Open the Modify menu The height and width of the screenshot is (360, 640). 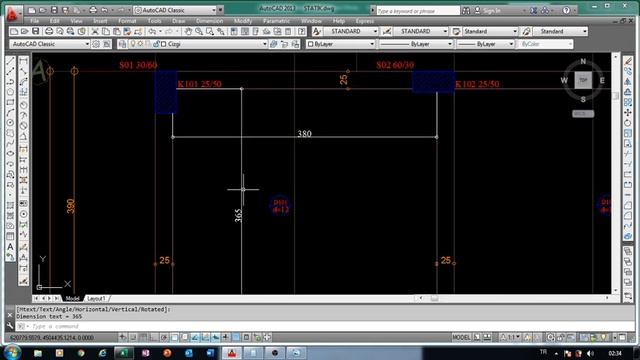pos(243,21)
